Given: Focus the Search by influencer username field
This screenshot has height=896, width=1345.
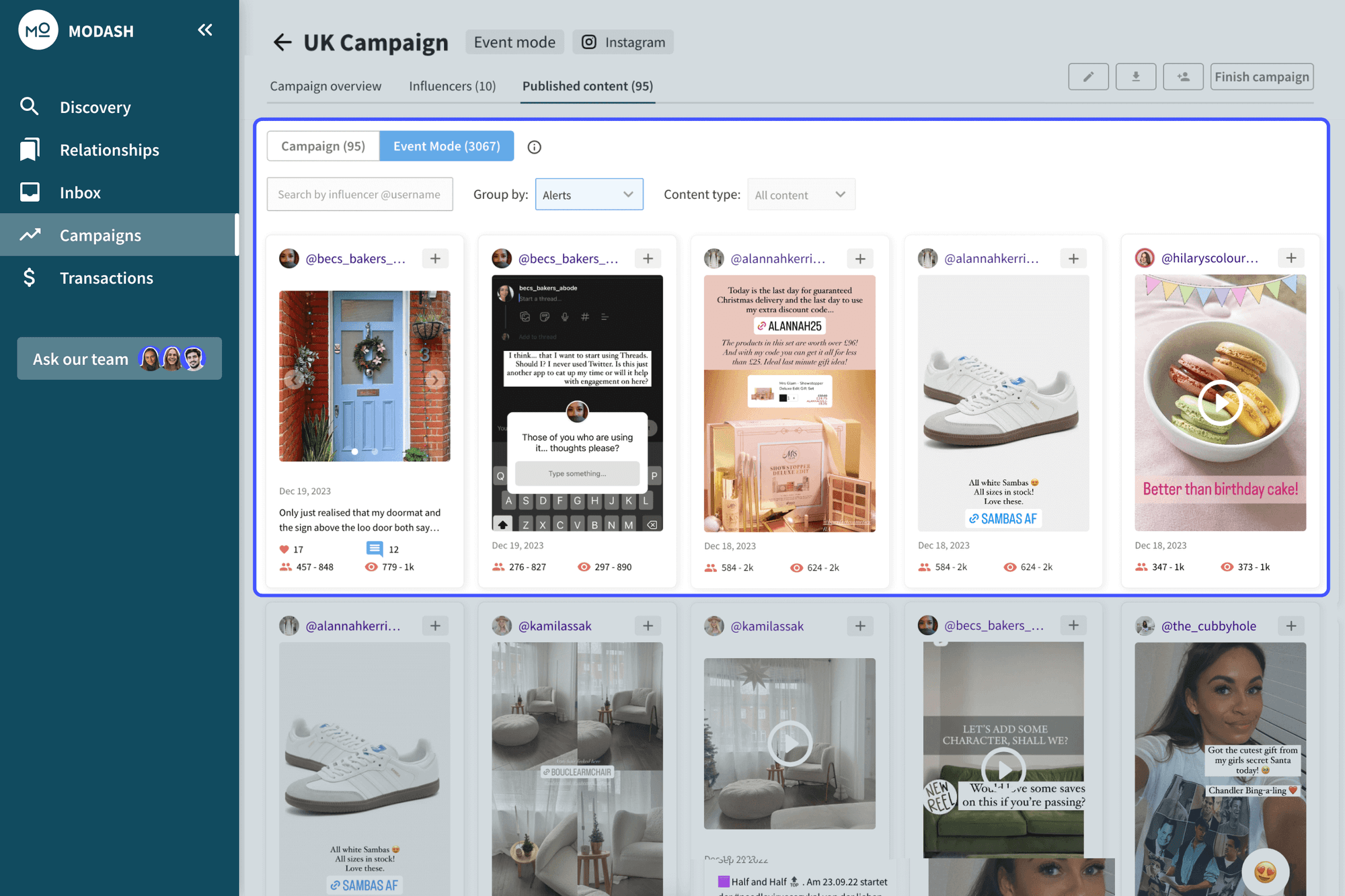Looking at the screenshot, I should point(360,194).
